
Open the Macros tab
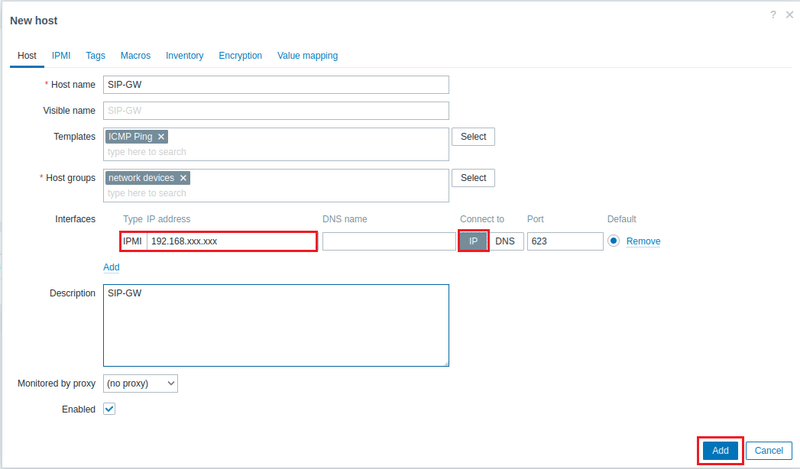(x=135, y=56)
